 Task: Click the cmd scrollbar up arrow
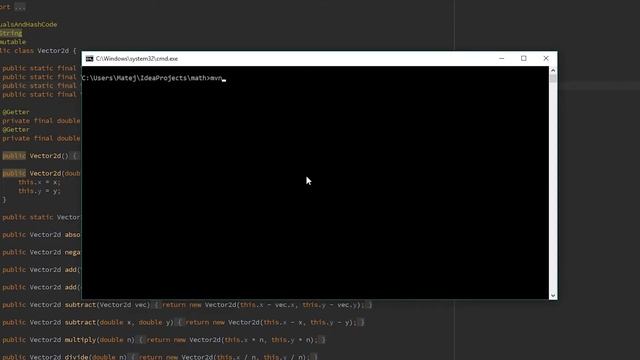[x=553, y=70]
